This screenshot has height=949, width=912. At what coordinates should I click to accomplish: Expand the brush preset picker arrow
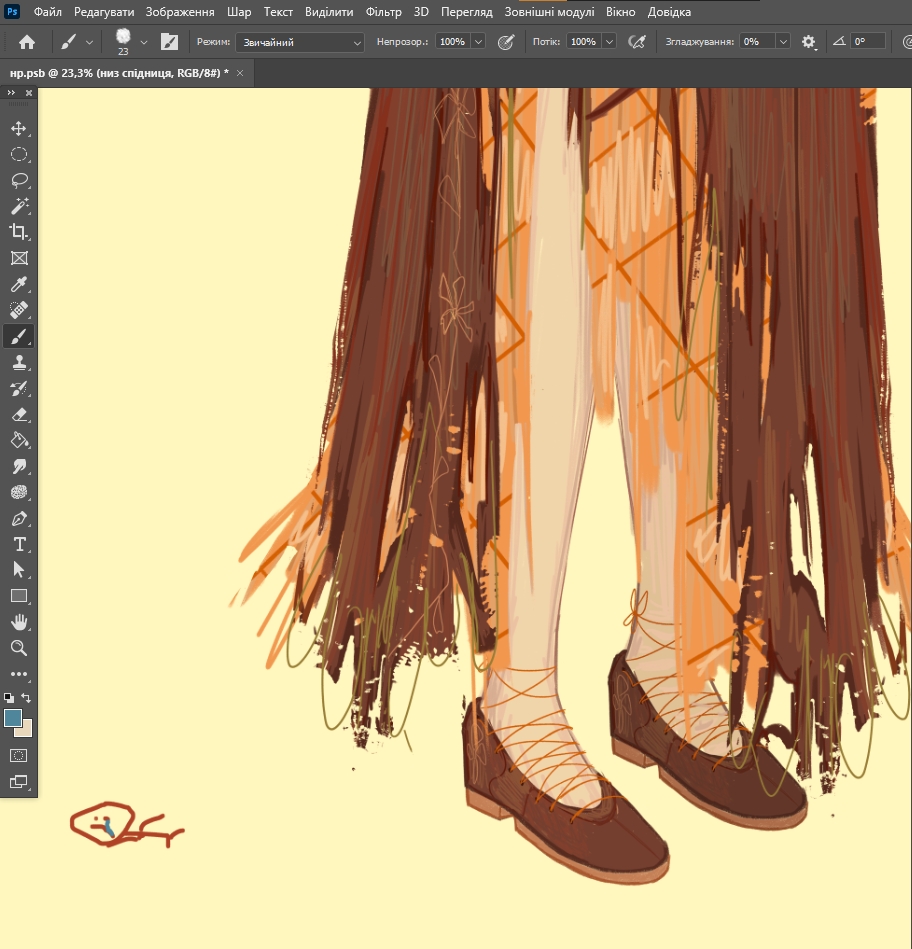(144, 42)
